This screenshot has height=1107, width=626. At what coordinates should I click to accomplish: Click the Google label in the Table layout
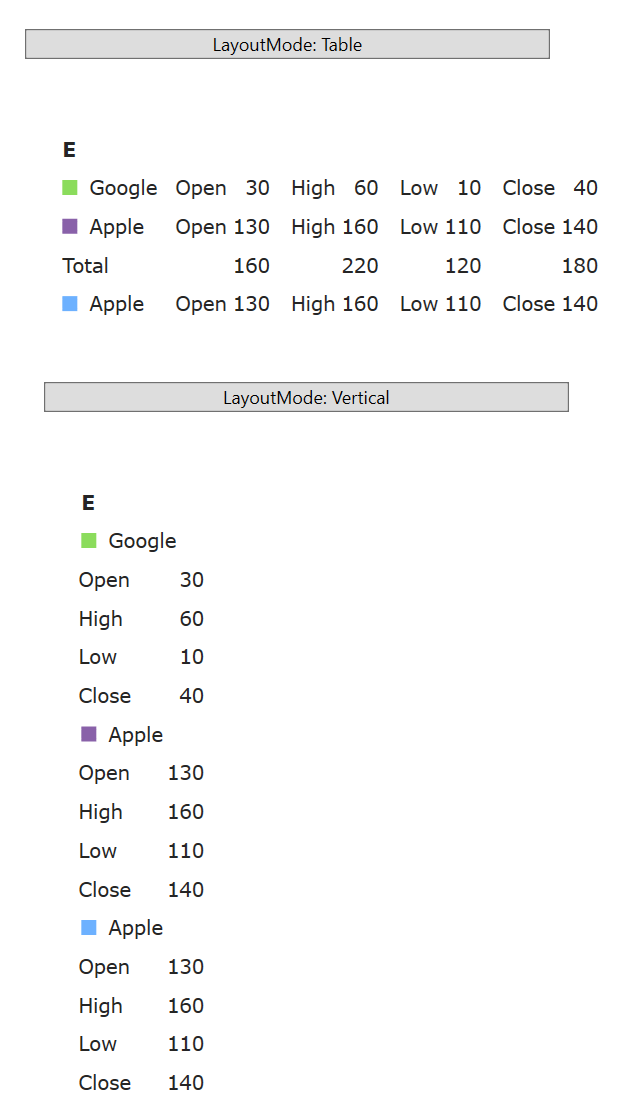(x=122, y=187)
